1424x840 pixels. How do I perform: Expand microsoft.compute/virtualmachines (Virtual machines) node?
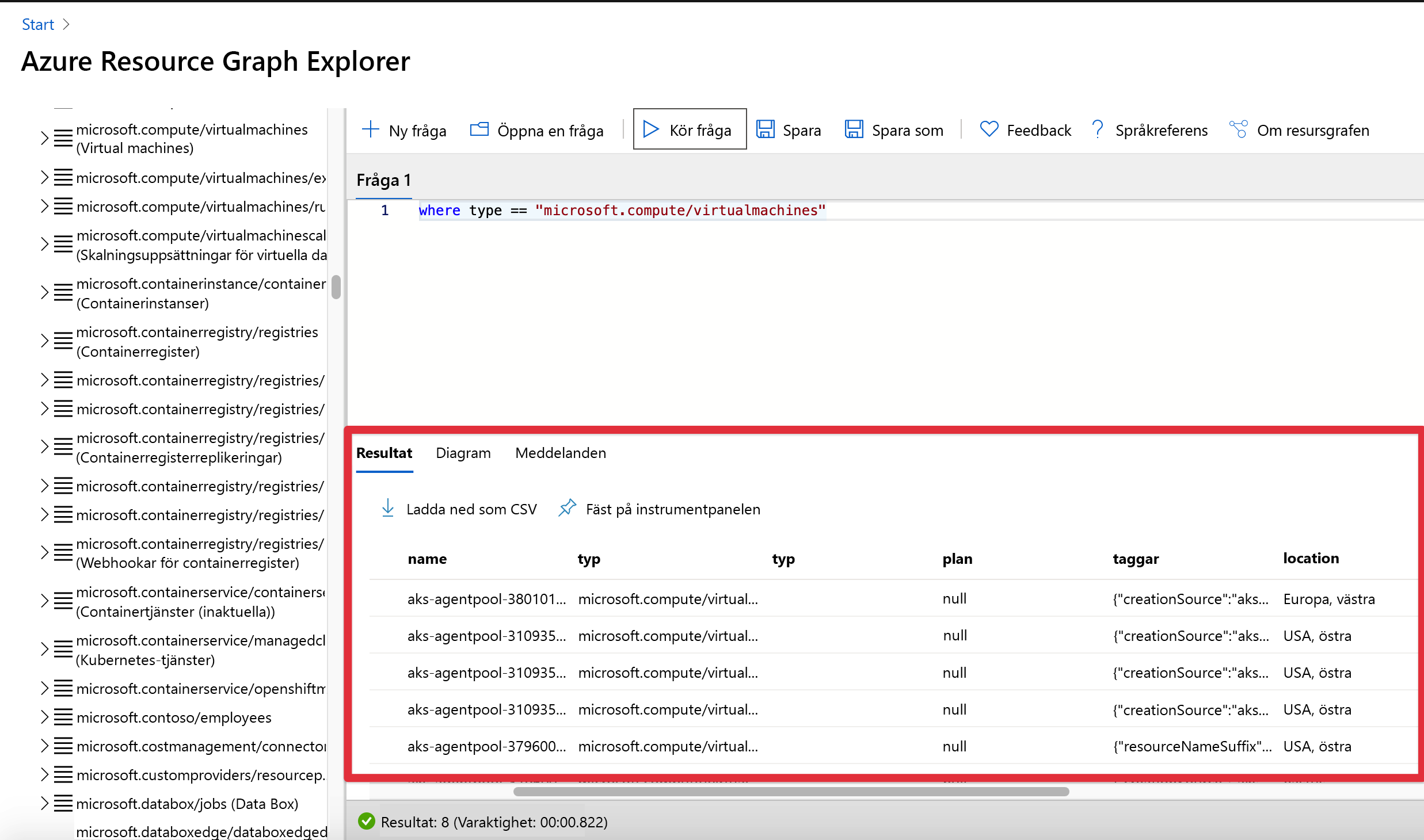[x=44, y=139]
